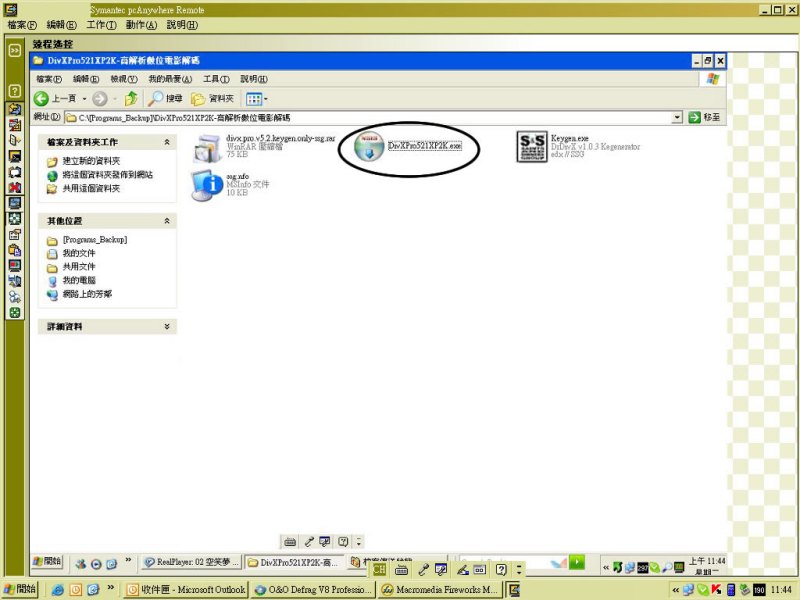
Task: Switch to RealPlayer on the remote taskbar
Action: click(191, 562)
